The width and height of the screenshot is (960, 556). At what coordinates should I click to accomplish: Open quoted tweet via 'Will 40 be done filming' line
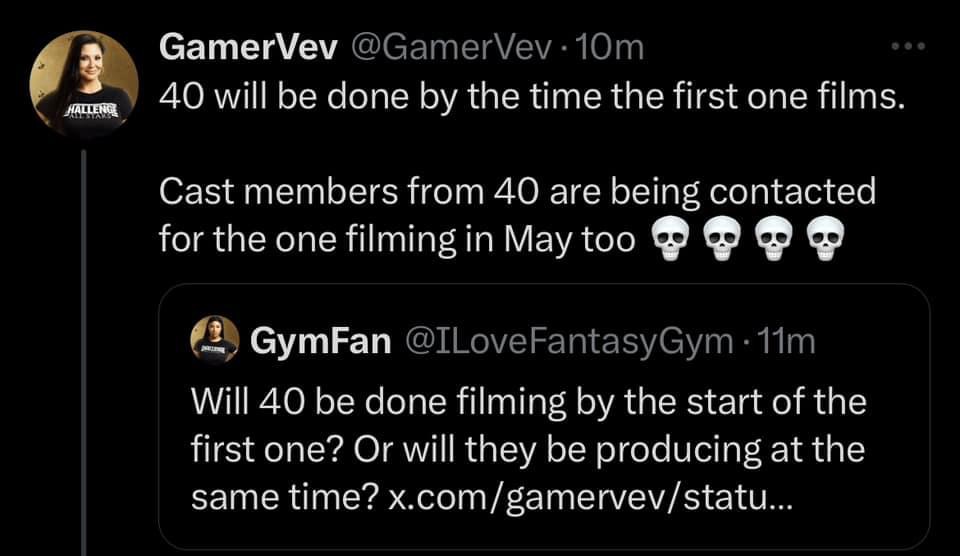(528, 402)
